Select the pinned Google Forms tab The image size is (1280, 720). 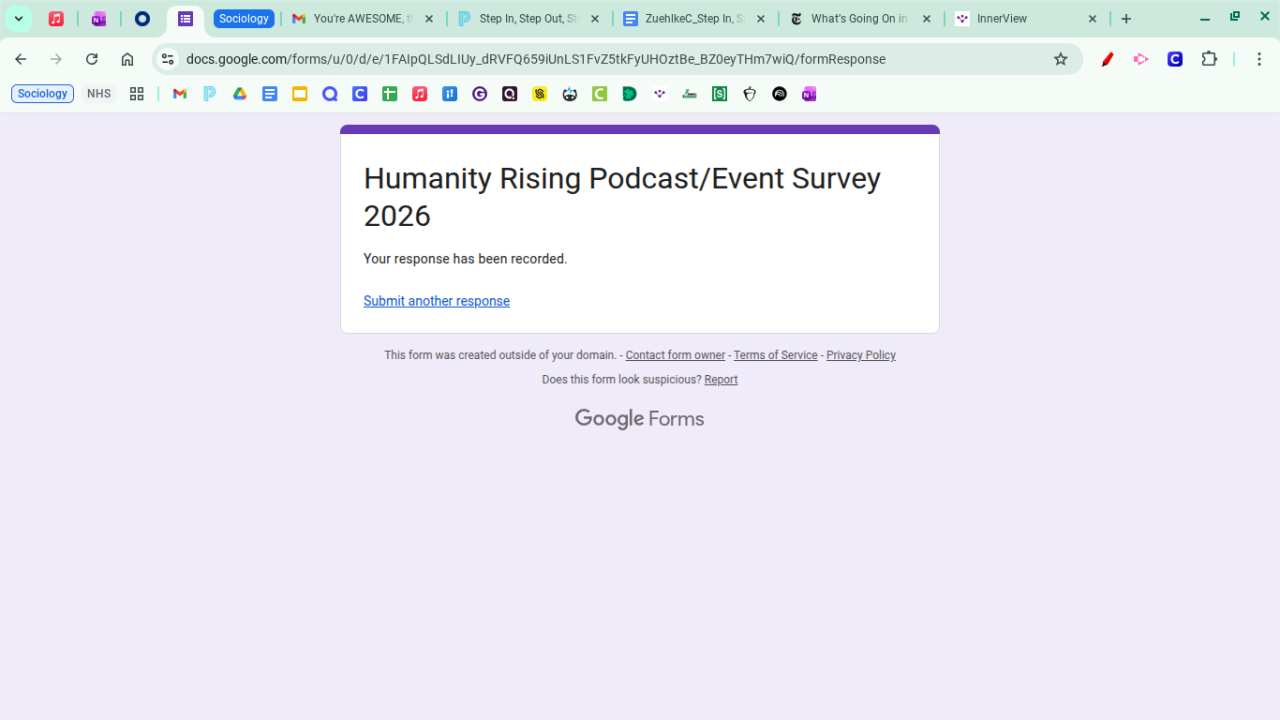[x=185, y=19]
